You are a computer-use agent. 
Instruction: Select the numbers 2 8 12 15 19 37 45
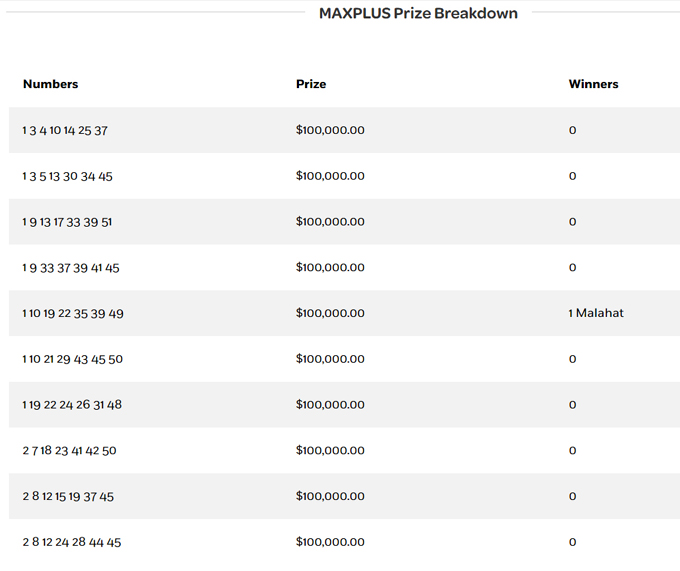pyautogui.click(x=68, y=497)
